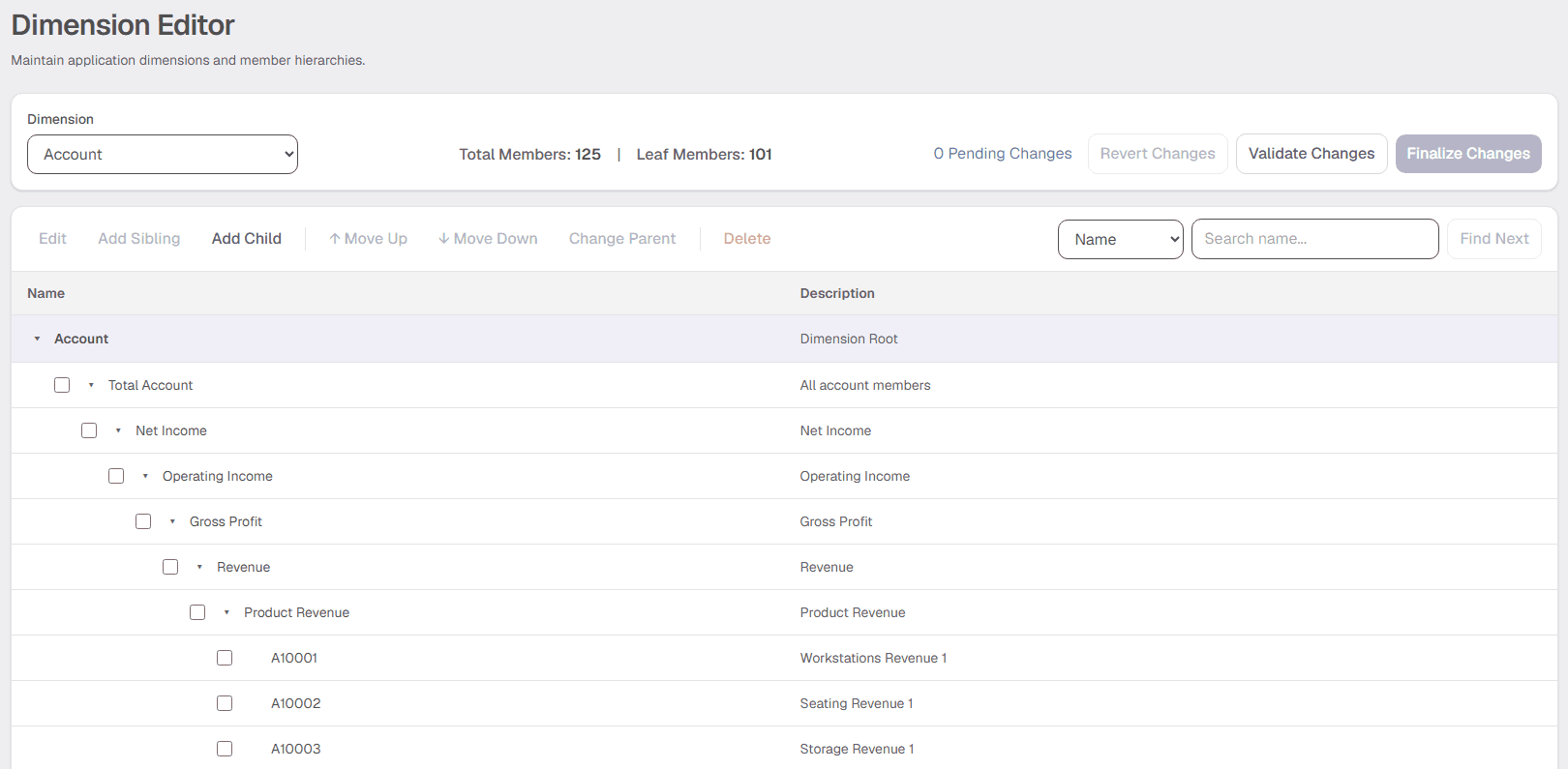This screenshot has width=1568, height=769.
Task: Select the Net Income member name
Action: coord(171,430)
